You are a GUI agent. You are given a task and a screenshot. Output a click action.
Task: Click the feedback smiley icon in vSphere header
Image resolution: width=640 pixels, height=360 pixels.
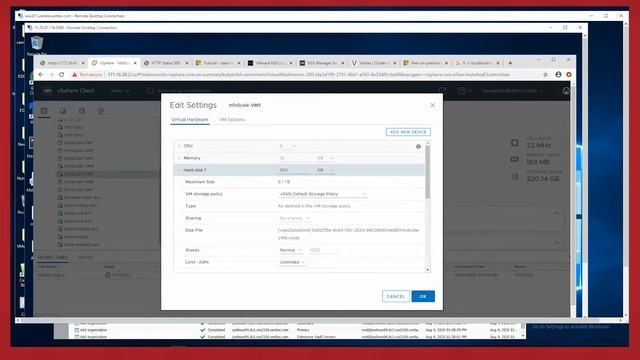[x=566, y=91]
